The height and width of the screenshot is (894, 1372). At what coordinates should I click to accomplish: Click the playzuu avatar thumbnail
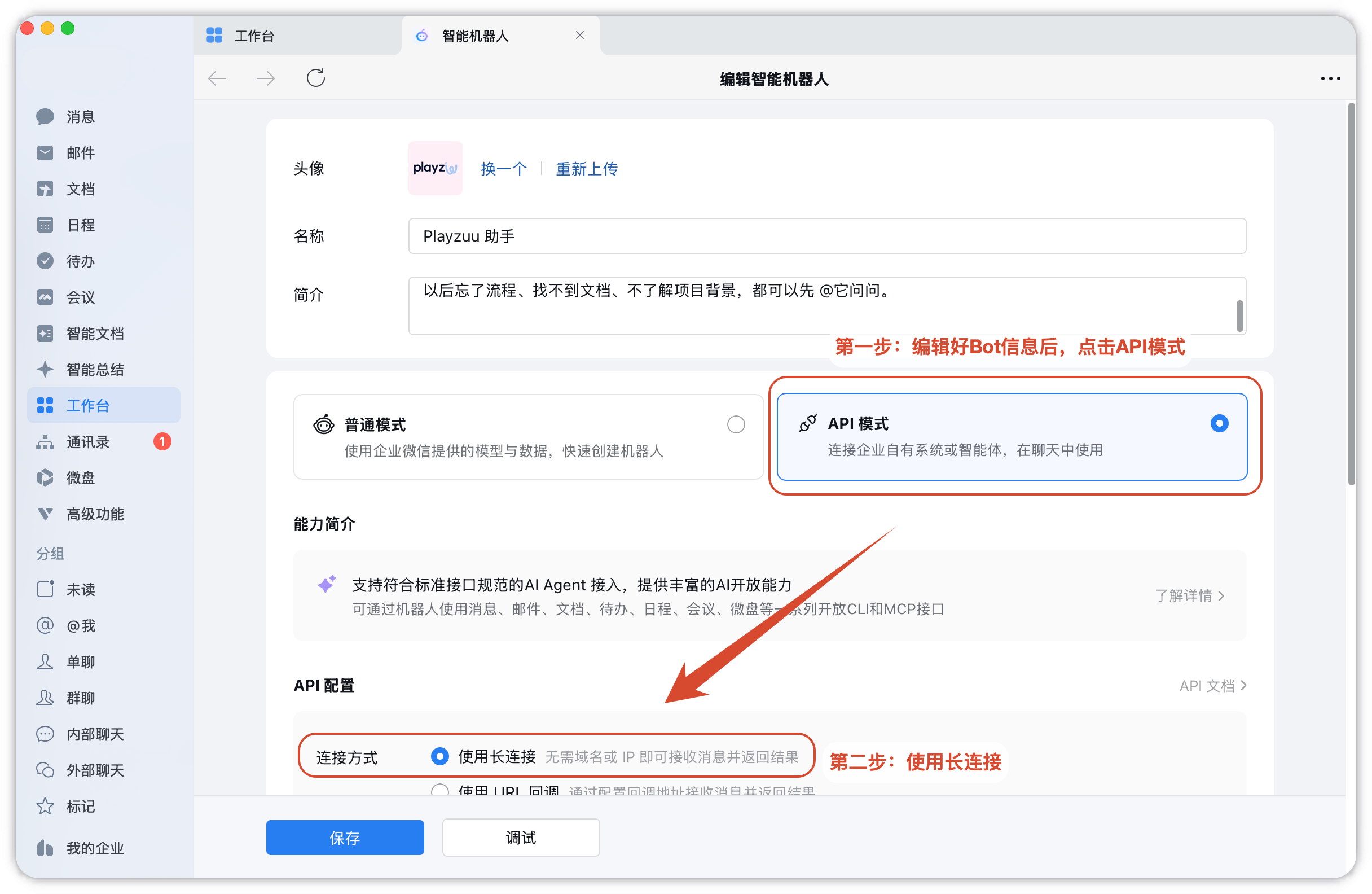[435, 168]
